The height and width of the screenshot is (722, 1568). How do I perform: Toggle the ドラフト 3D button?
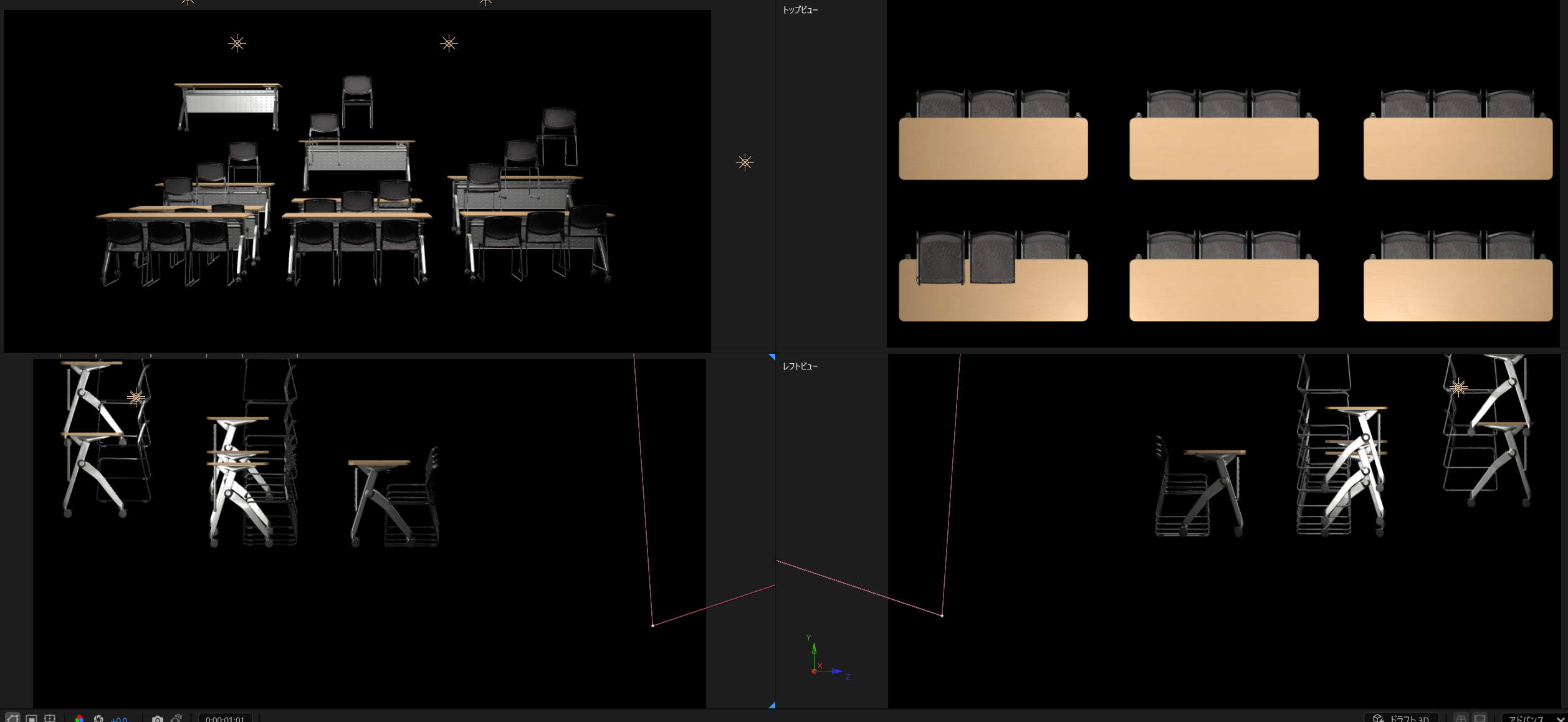tap(1401, 718)
